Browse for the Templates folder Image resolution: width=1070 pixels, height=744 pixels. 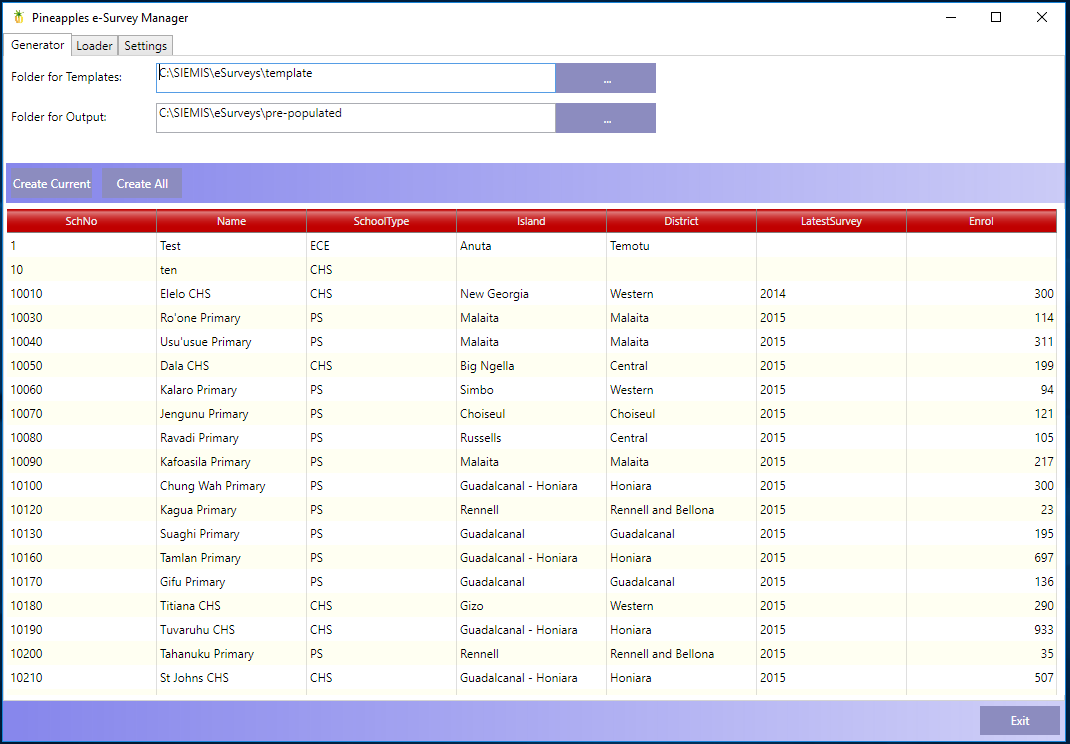(x=606, y=79)
